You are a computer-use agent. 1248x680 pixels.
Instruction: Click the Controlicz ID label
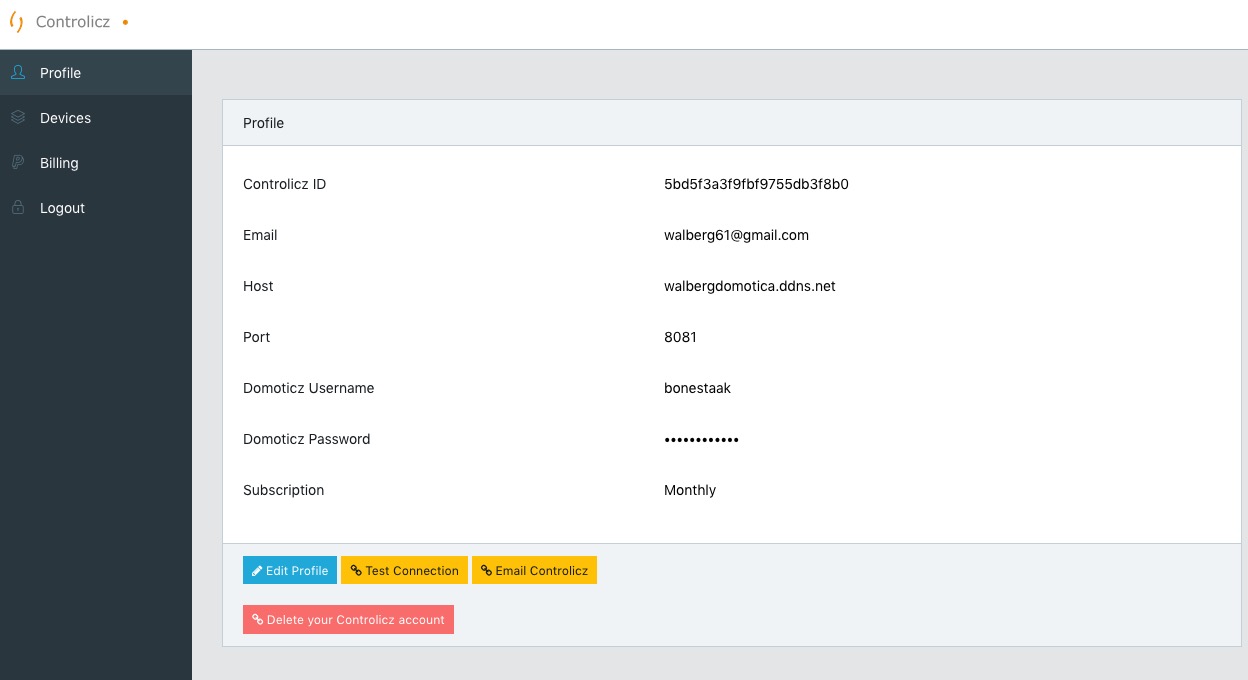click(x=284, y=184)
